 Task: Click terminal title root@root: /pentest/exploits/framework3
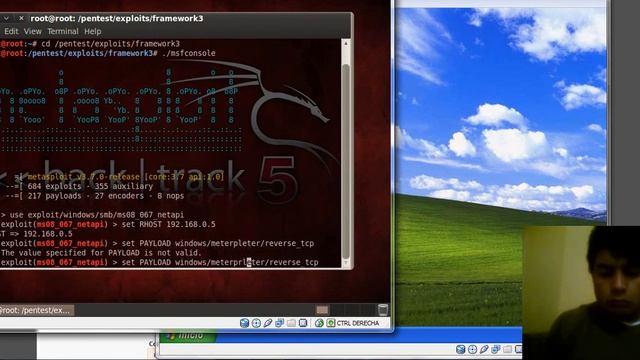click(x=117, y=18)
